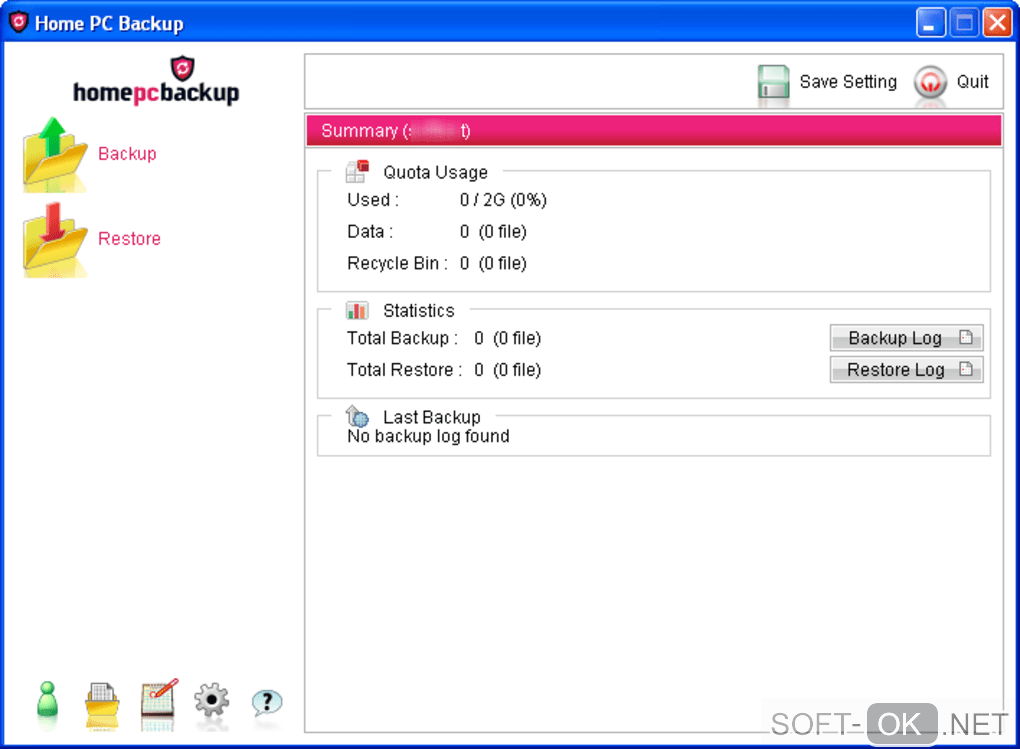Viewport: 1020px width, 749px height.
Task: Click the Statistics bar chart icon
Action: 357,310
